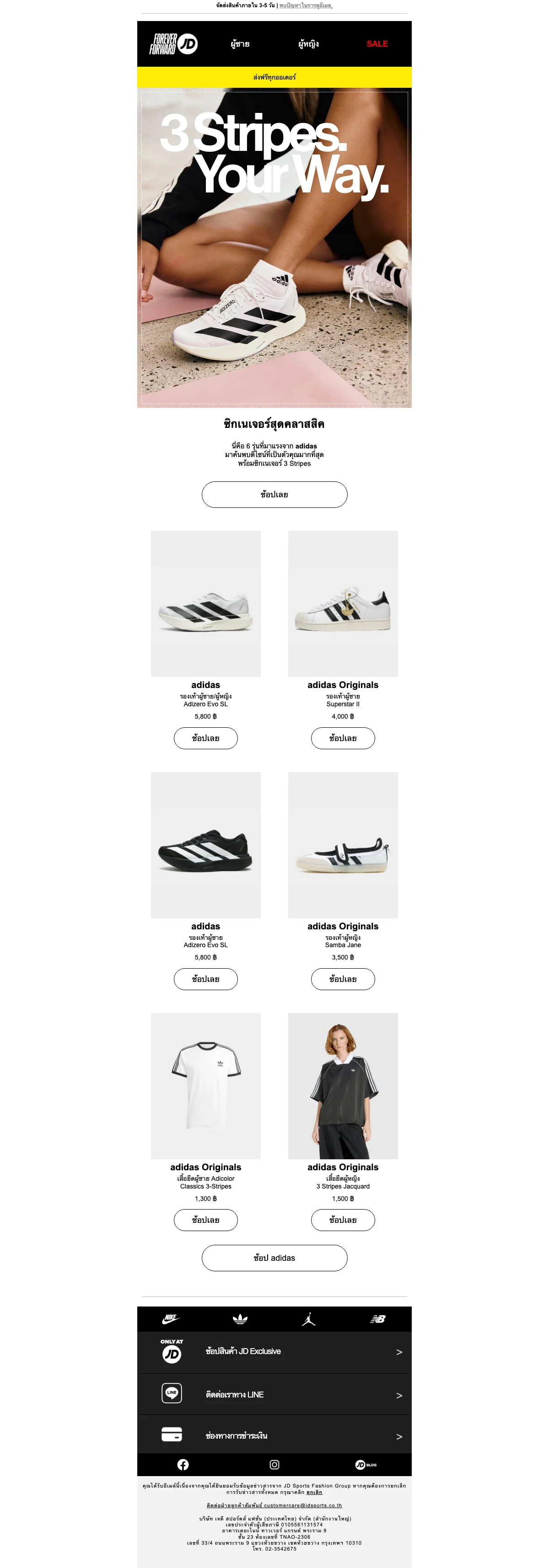549x1568 pixels.
Task: Open the adidas trefoil brand logo
Action: click(240, 1319)
